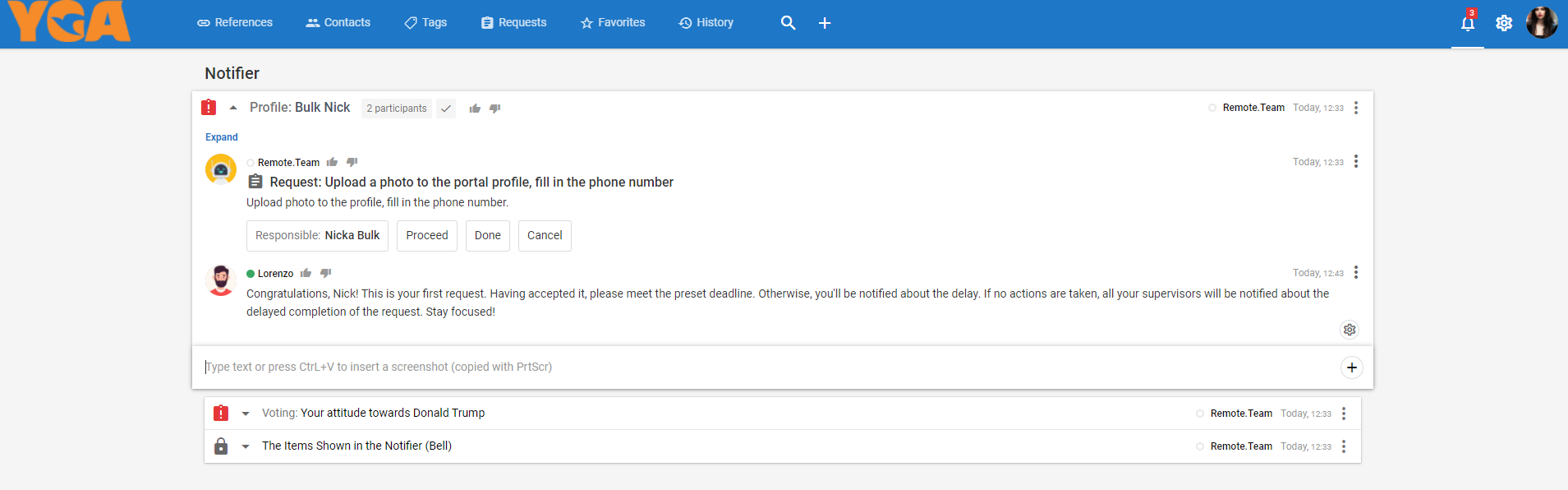Screen dimensions: 1568x490
Task: Open more options for Lorenzo's message
Action: [x=1356, y=272]
